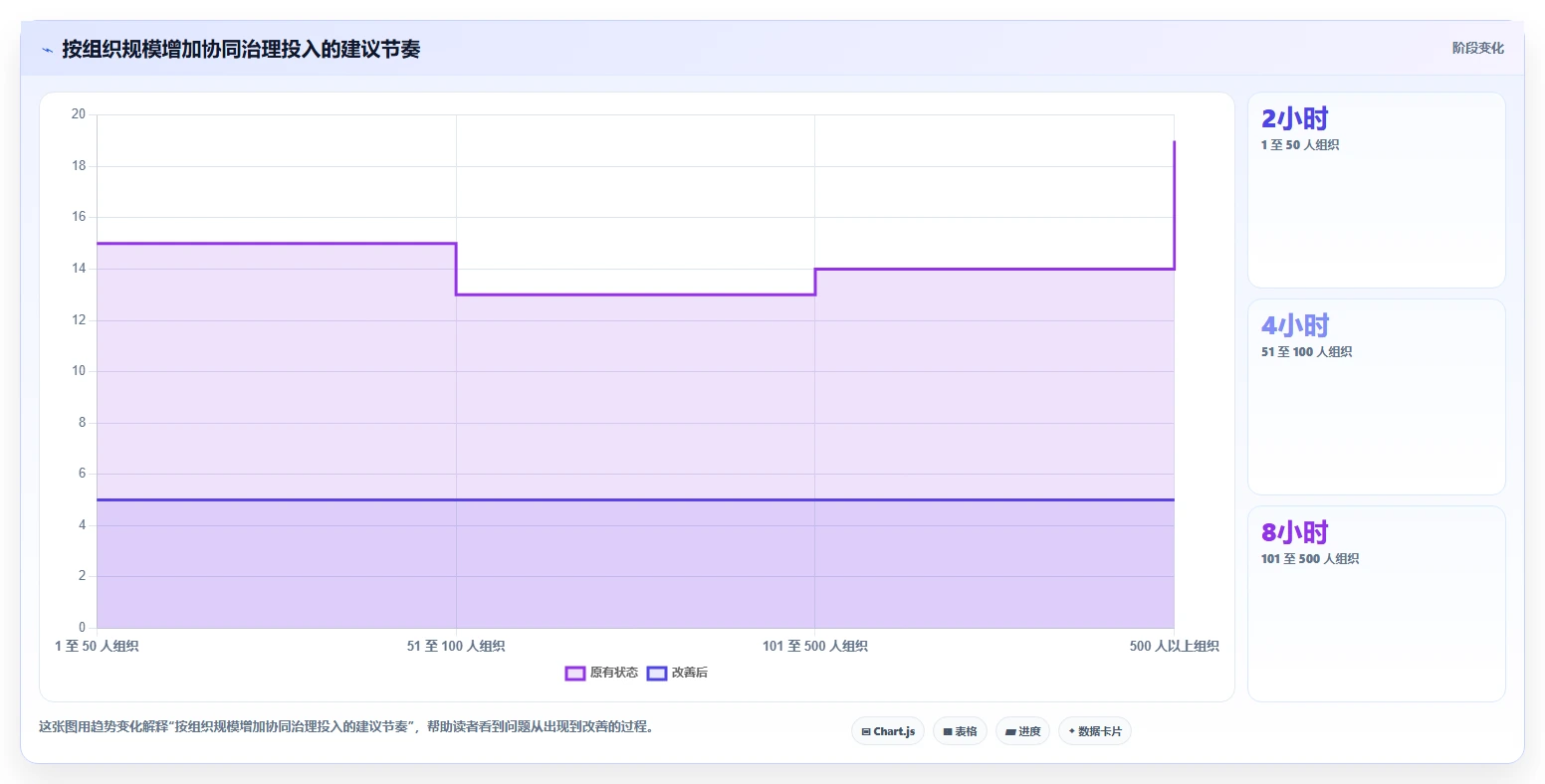This screenshot has width=1545, height=784.
Task: Click the x-axis label 51 至 100 人组织
Action: coord(456,647)
